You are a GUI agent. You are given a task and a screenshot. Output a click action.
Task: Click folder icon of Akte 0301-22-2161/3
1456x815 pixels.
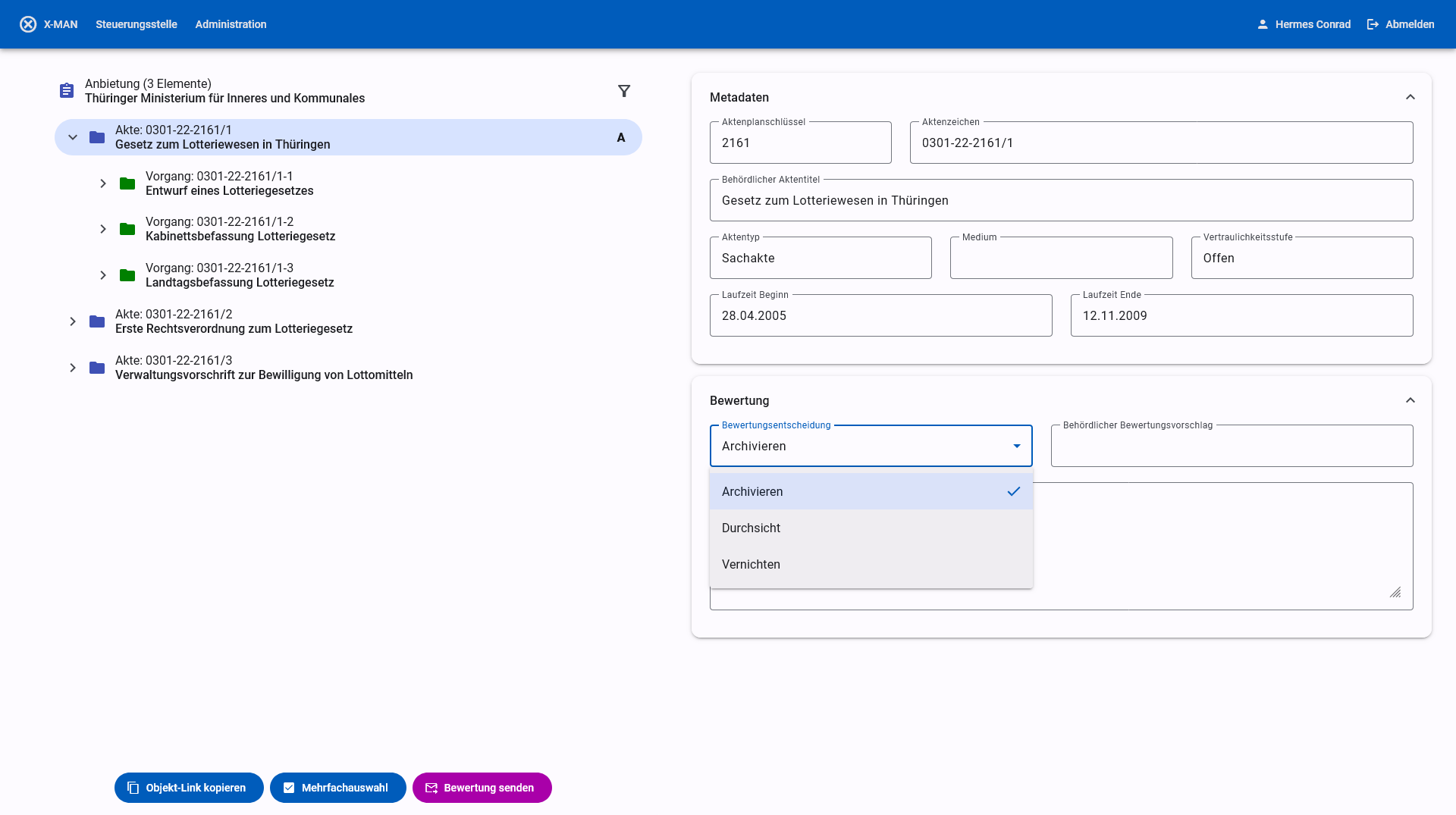click(97, 368)
